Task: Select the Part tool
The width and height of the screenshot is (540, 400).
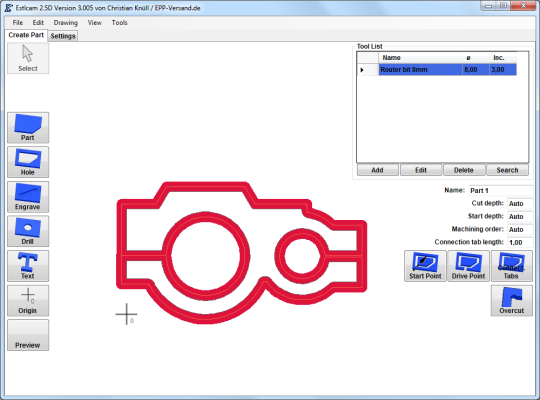Action: point(28,127)
